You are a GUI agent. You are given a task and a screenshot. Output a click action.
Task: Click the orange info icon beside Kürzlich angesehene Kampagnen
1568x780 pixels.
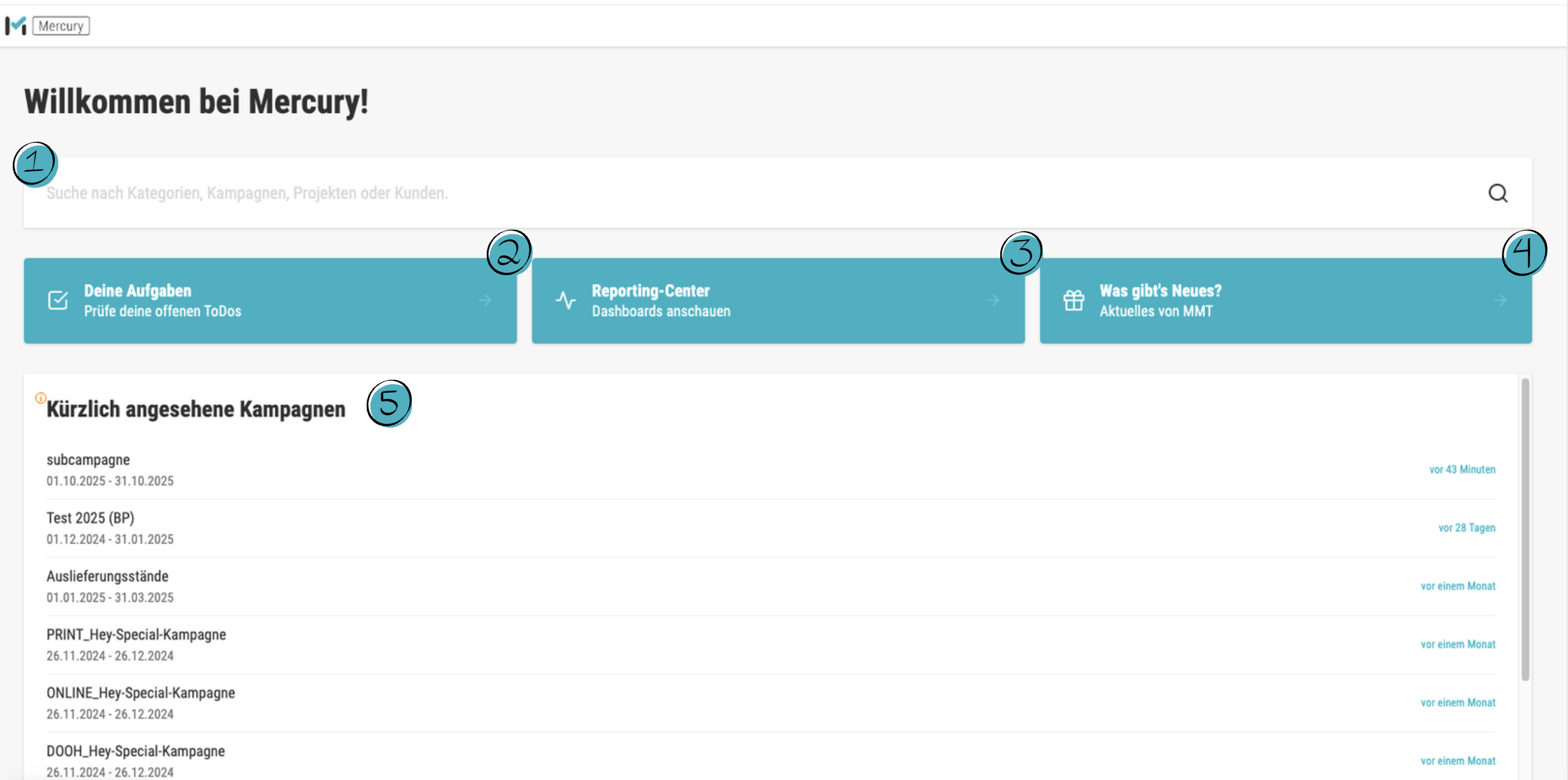point(40,398)
